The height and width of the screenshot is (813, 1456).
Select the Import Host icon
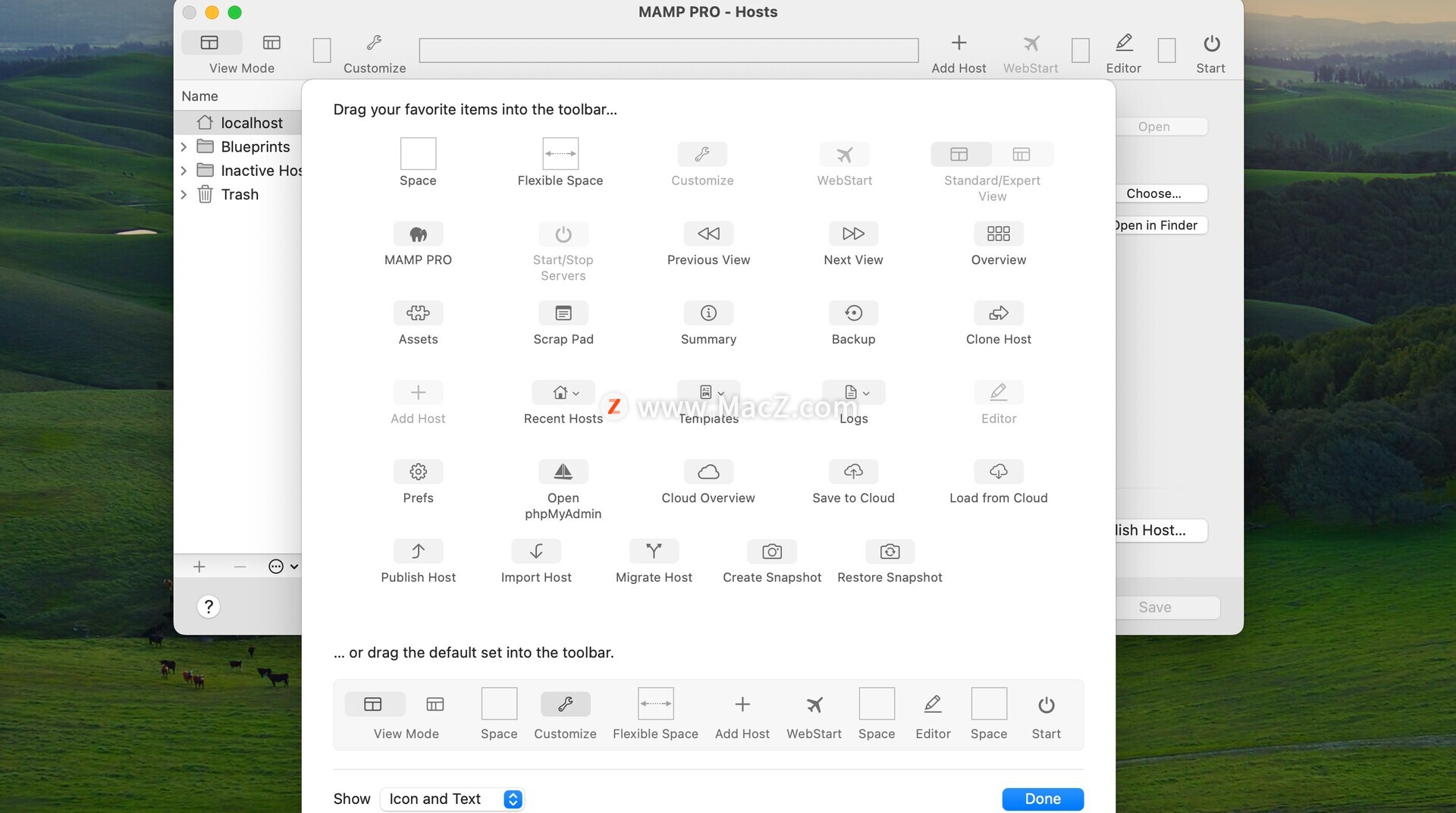tap(536, 551)
